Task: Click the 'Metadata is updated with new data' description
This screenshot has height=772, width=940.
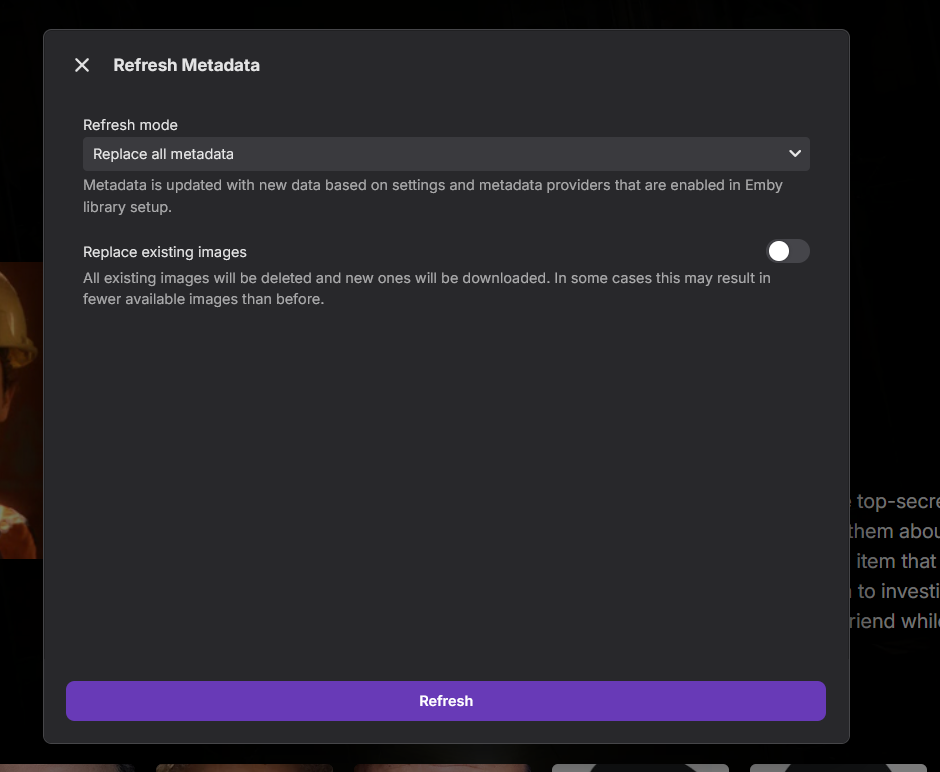Action: tap(433, 195)
